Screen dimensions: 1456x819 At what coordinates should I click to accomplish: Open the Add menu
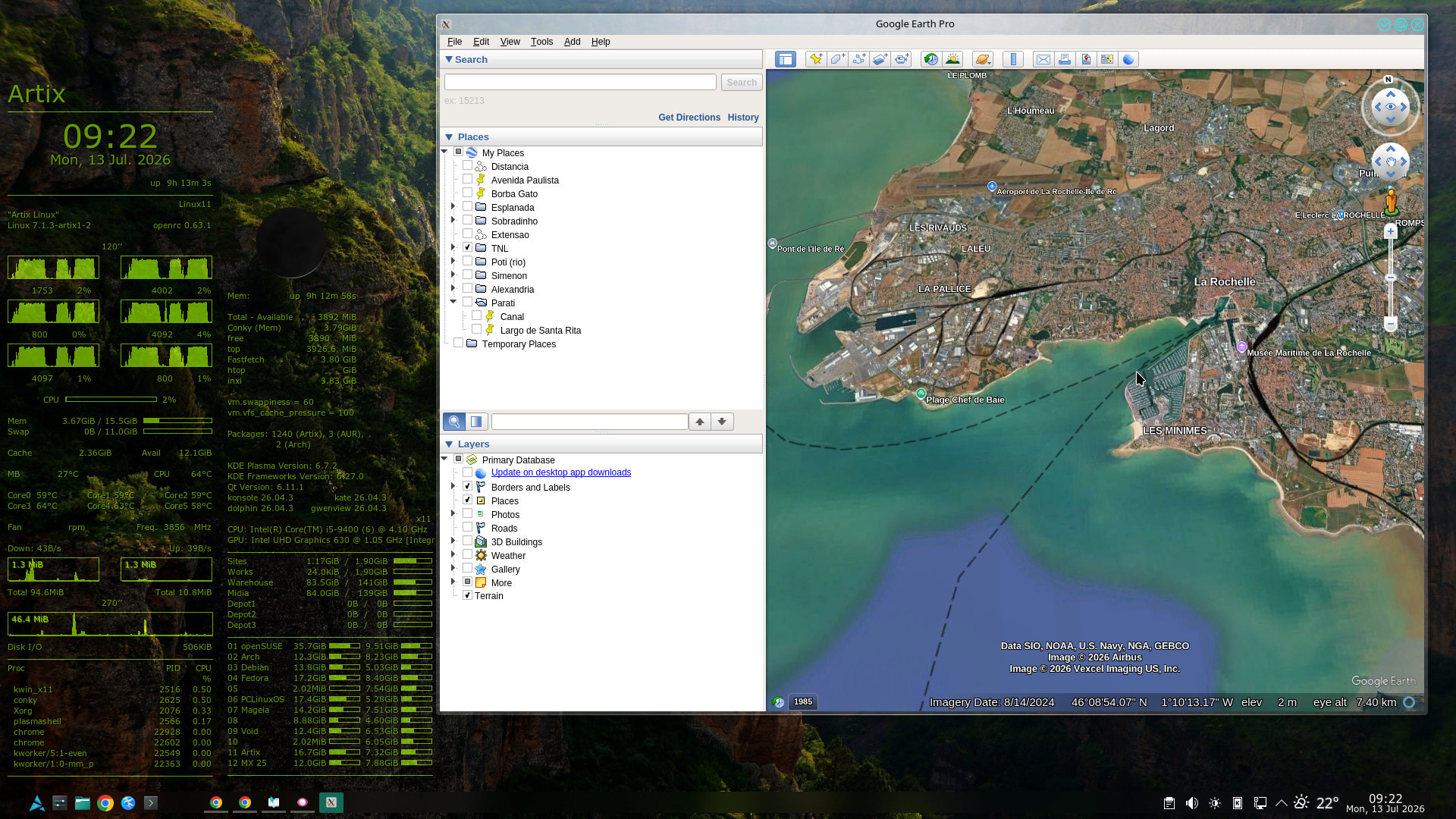(572, 42)
